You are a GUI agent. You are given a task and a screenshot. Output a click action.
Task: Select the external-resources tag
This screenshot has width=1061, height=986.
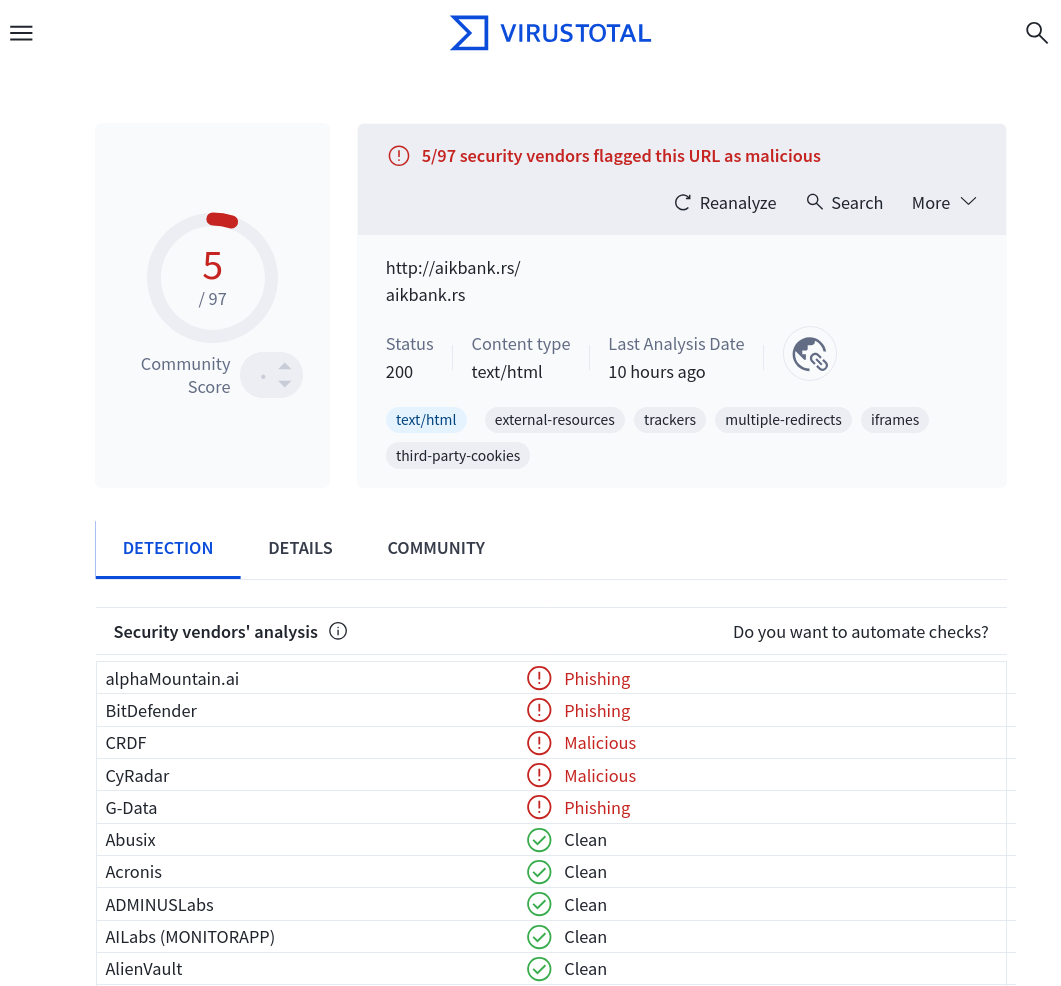click(x=554, y=420)
